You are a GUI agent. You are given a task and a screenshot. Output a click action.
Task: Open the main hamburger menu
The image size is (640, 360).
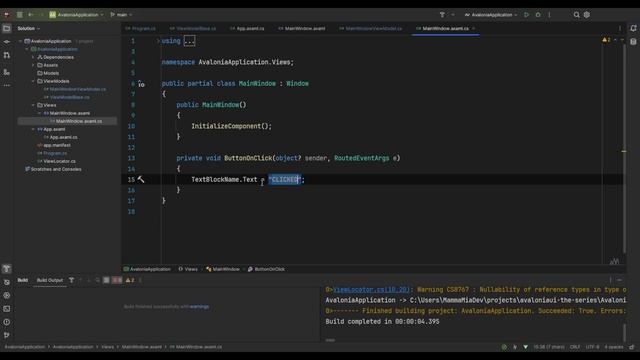[x=20, y=15]
